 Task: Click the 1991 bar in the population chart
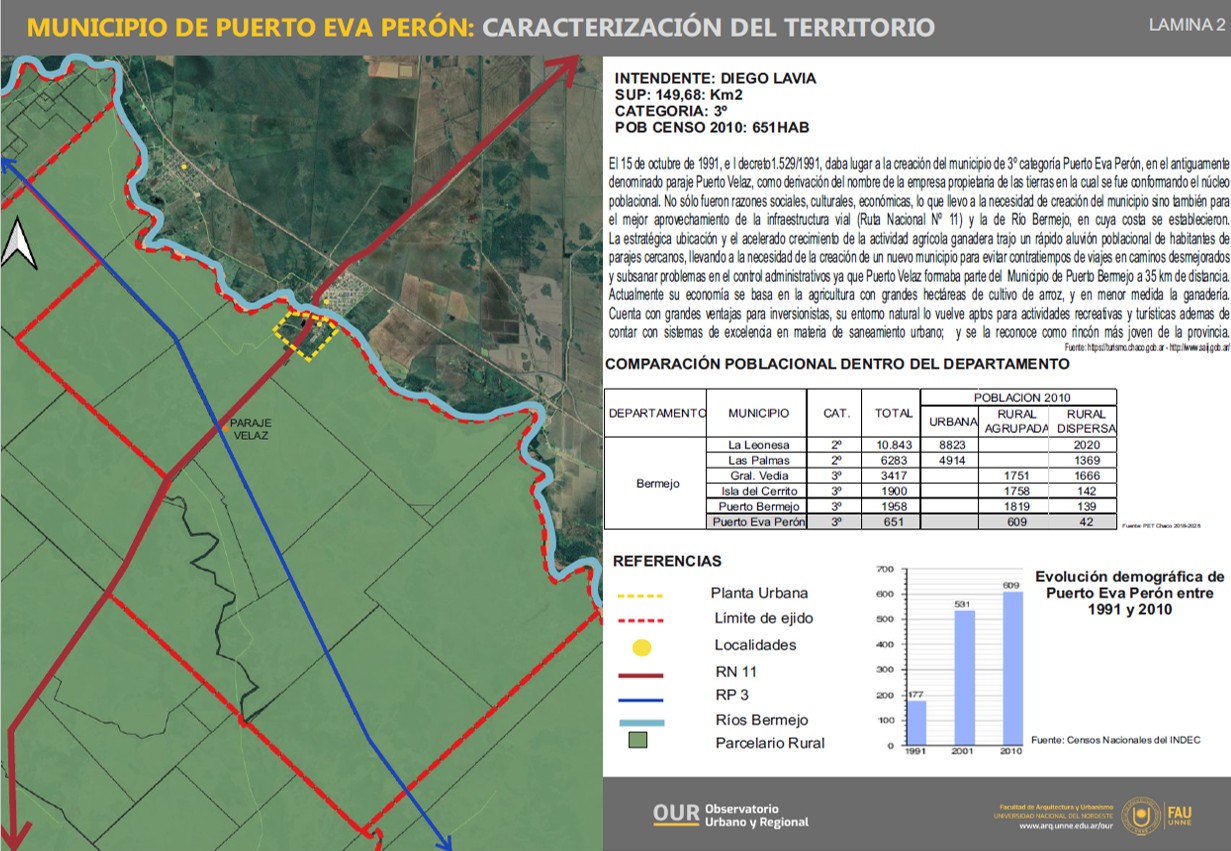(x=917, y=722)
